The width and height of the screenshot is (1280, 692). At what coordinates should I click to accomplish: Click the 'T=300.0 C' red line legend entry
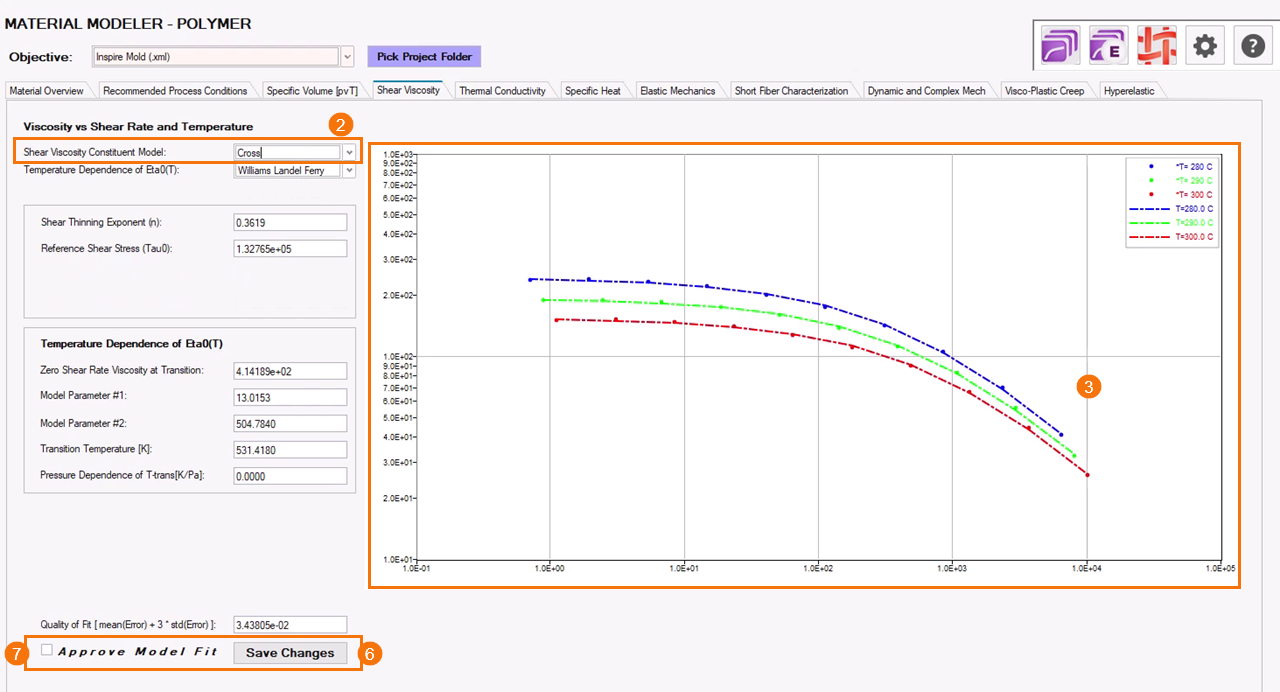1171,238
